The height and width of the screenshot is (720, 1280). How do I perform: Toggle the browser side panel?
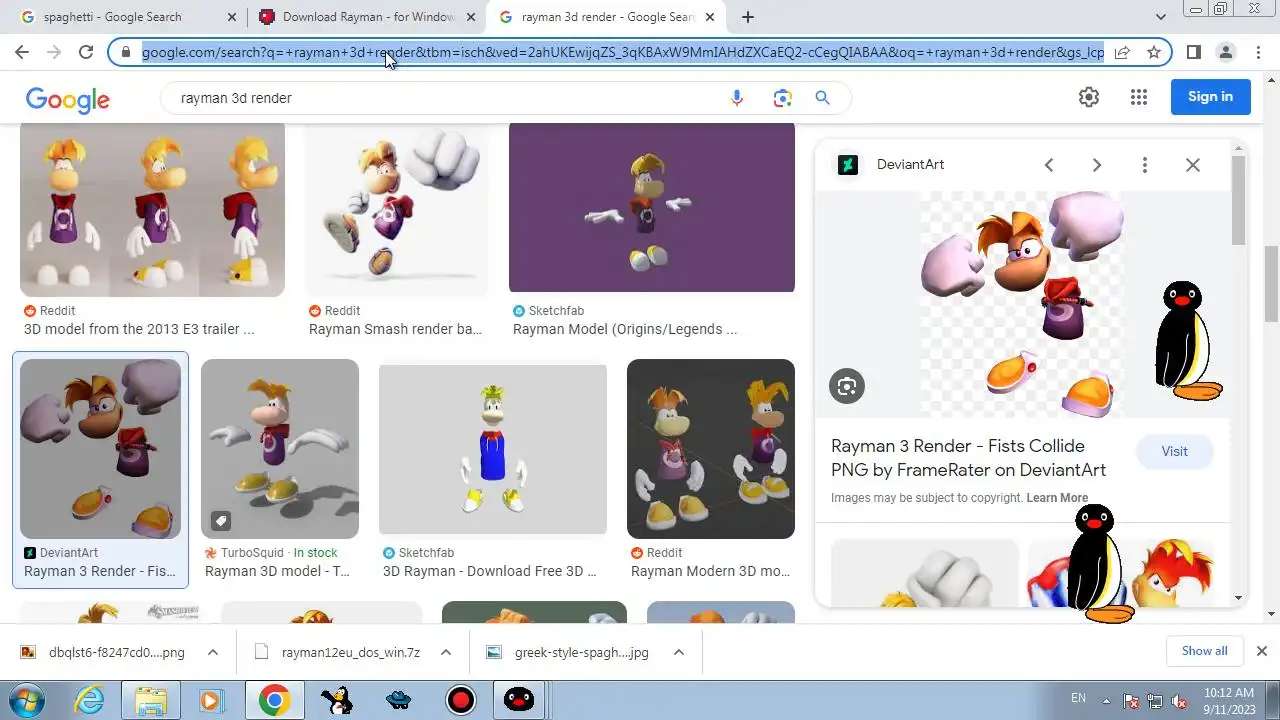point(1193,52)
